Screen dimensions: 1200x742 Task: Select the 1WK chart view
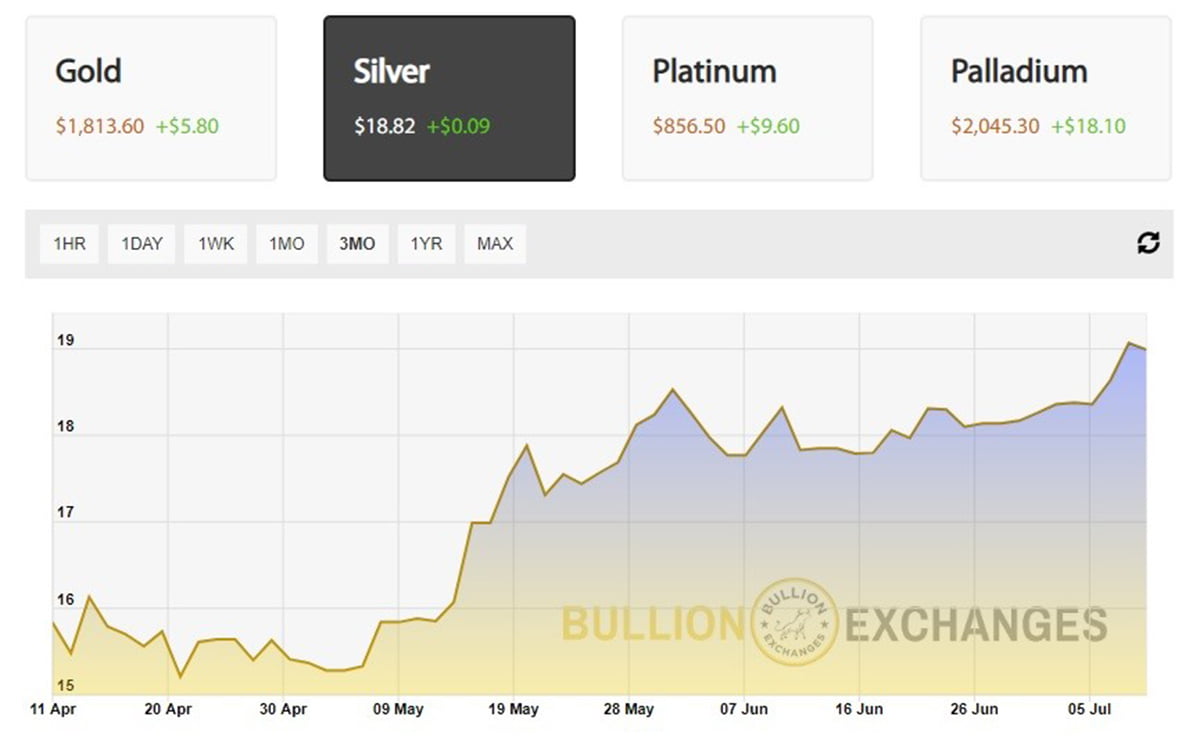(214, 243)
